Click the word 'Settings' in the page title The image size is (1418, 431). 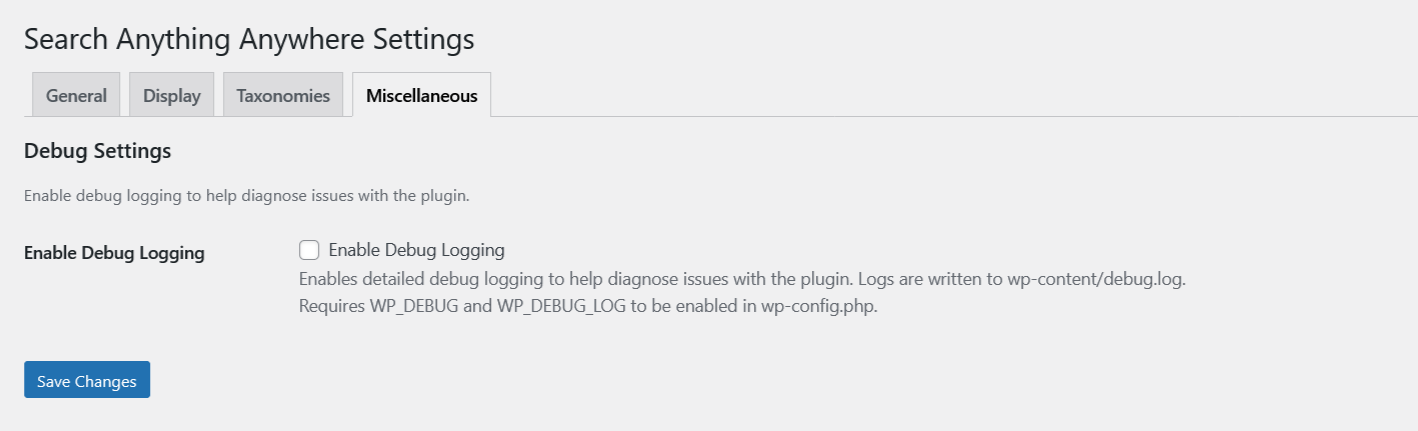pyautogui.click(x=423, y=40)
